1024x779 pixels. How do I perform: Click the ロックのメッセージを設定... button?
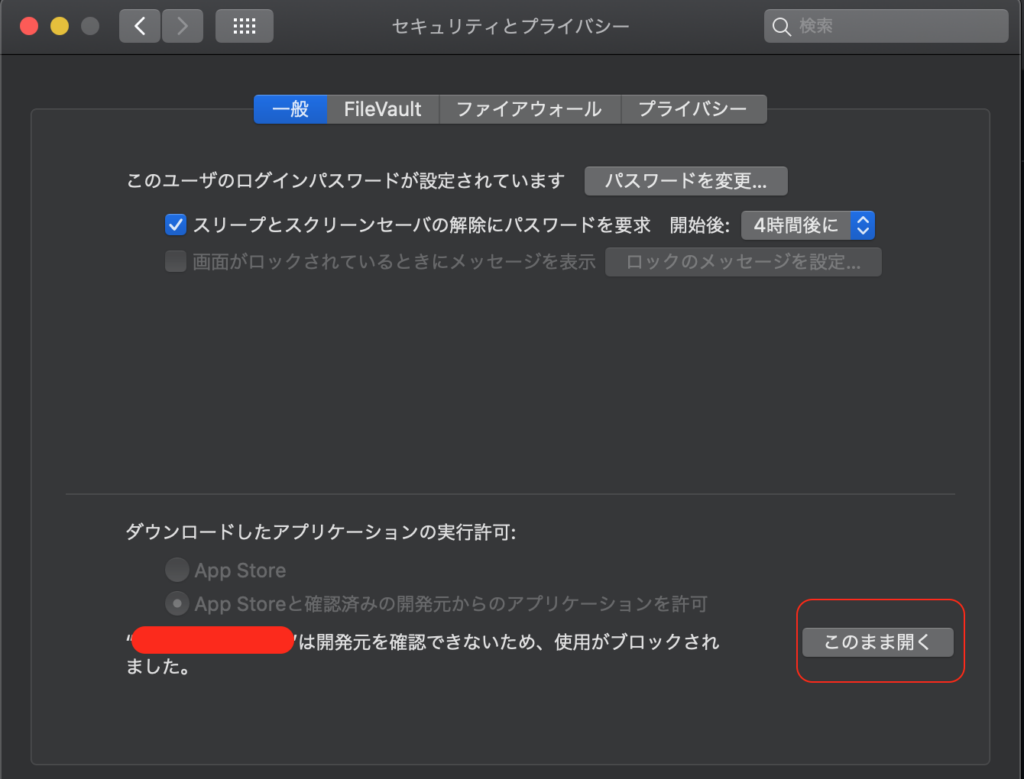[x=743, y=262]
